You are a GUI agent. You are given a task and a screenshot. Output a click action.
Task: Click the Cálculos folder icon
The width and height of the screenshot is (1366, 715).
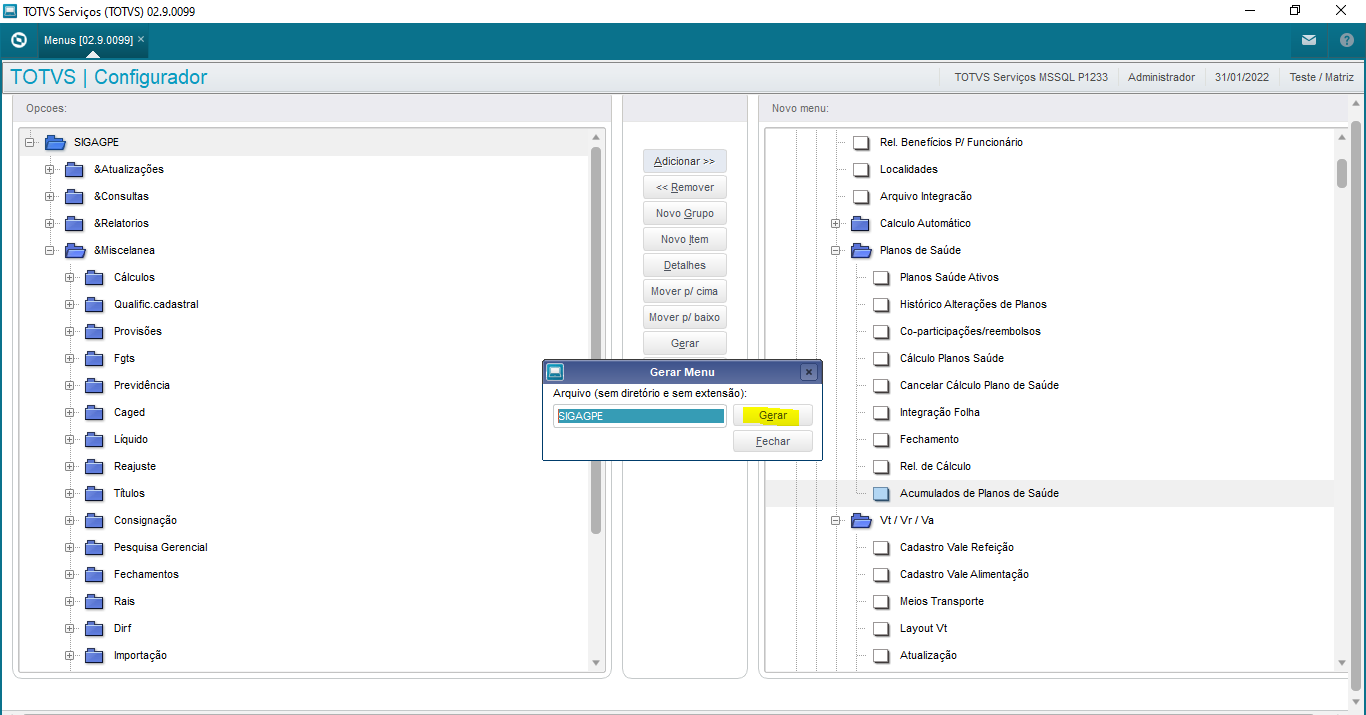coord(95,277)
